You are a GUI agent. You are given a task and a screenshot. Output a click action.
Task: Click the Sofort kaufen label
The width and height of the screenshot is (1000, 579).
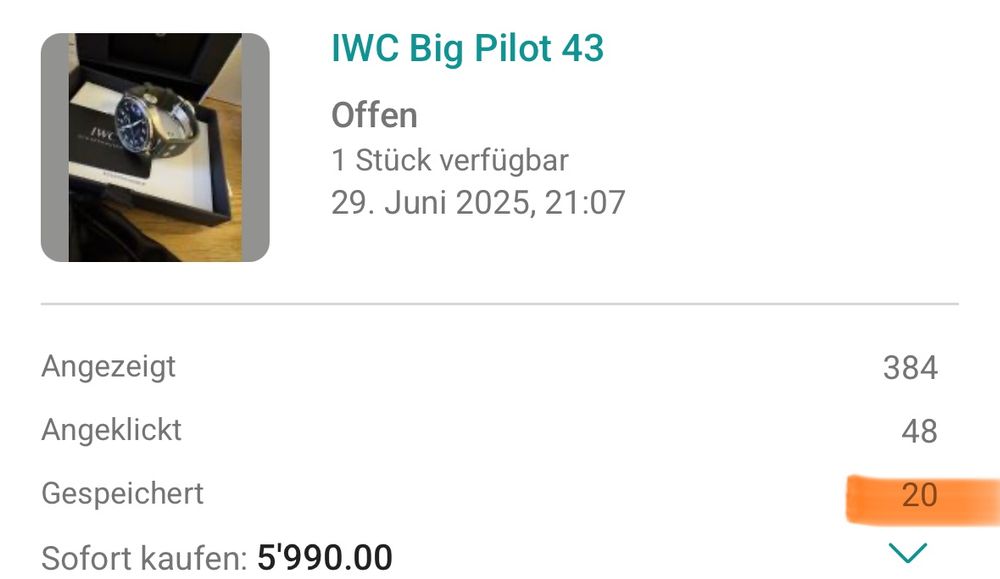144,559
